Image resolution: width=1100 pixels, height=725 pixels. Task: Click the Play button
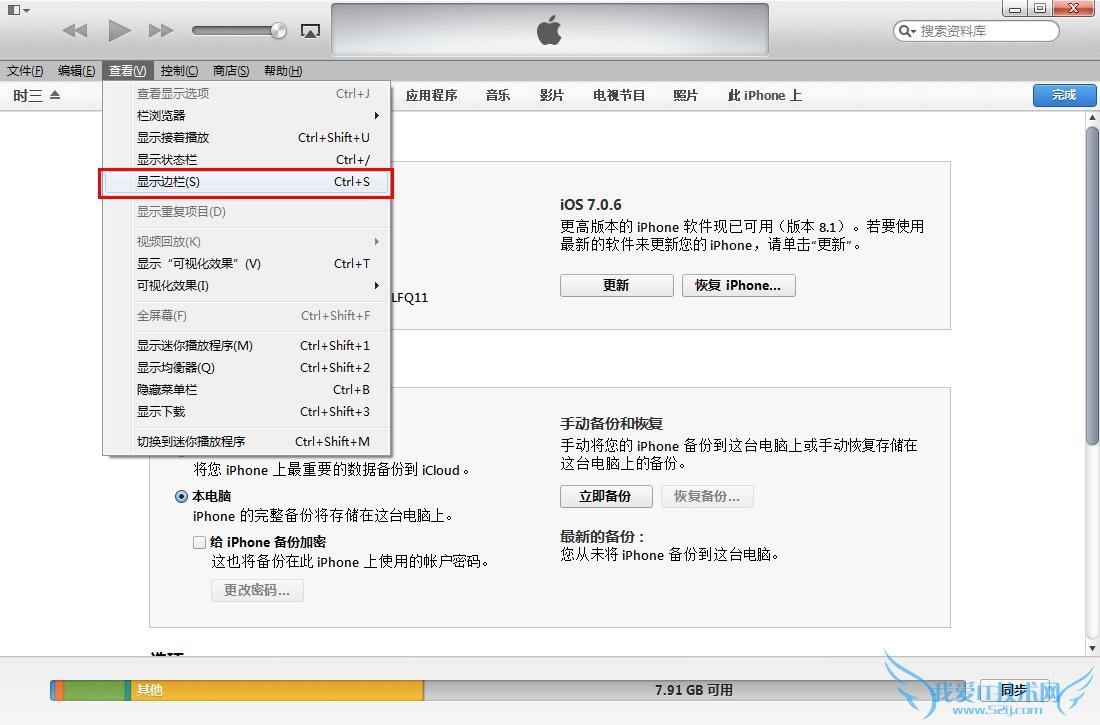pyautogui.click(x=119, y=30)
